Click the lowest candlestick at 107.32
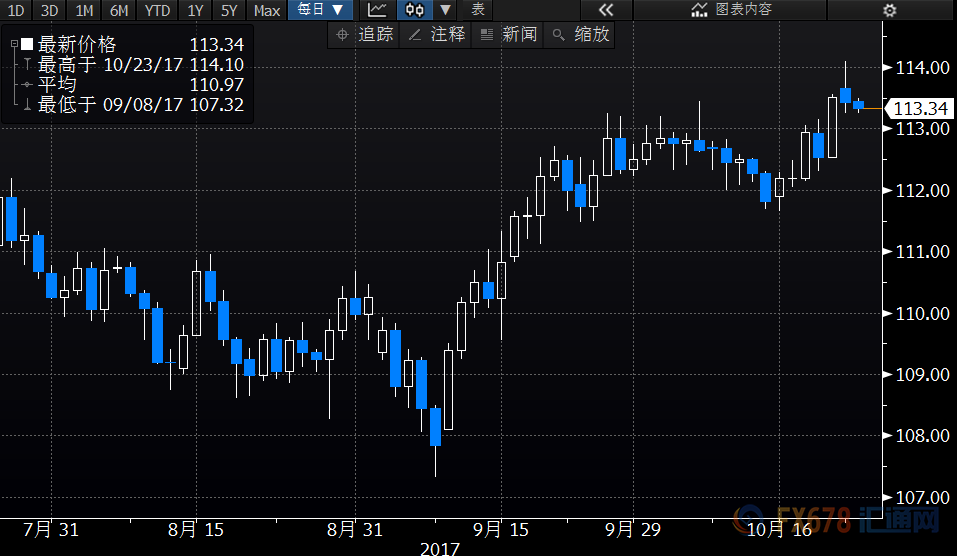 coord(435,439)
